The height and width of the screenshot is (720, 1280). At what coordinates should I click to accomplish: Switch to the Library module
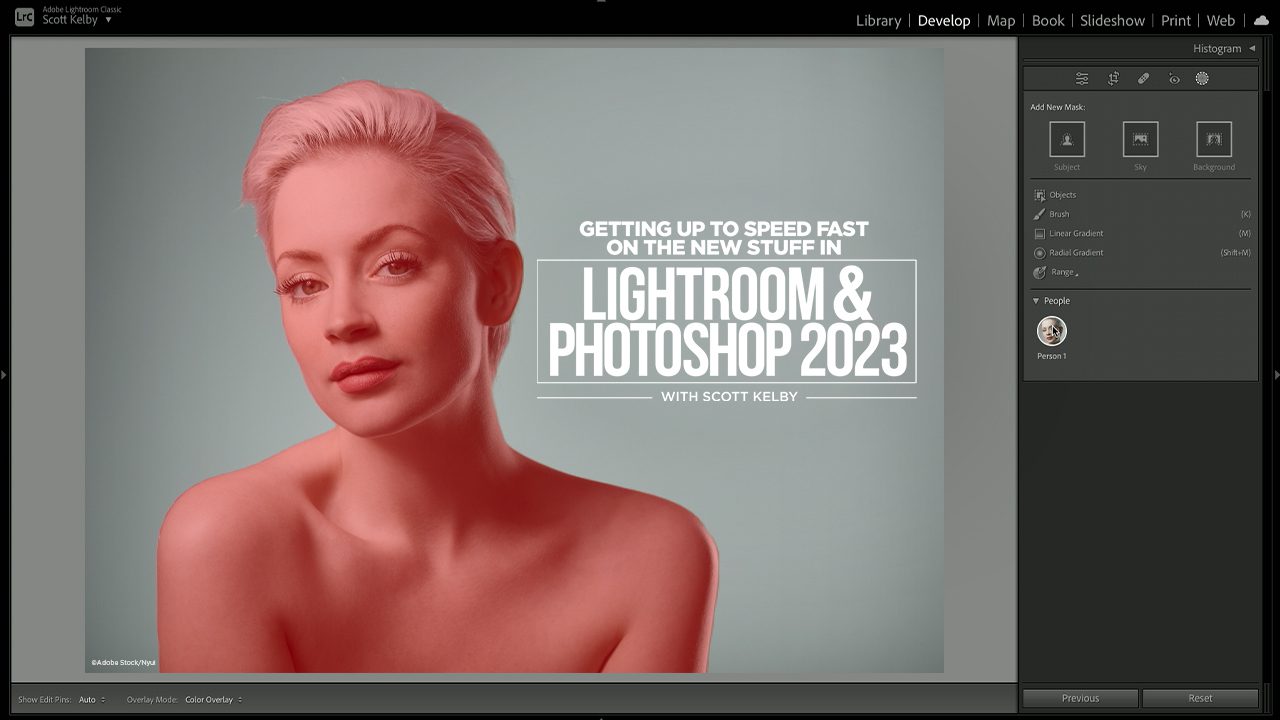[x=879, y=20]
